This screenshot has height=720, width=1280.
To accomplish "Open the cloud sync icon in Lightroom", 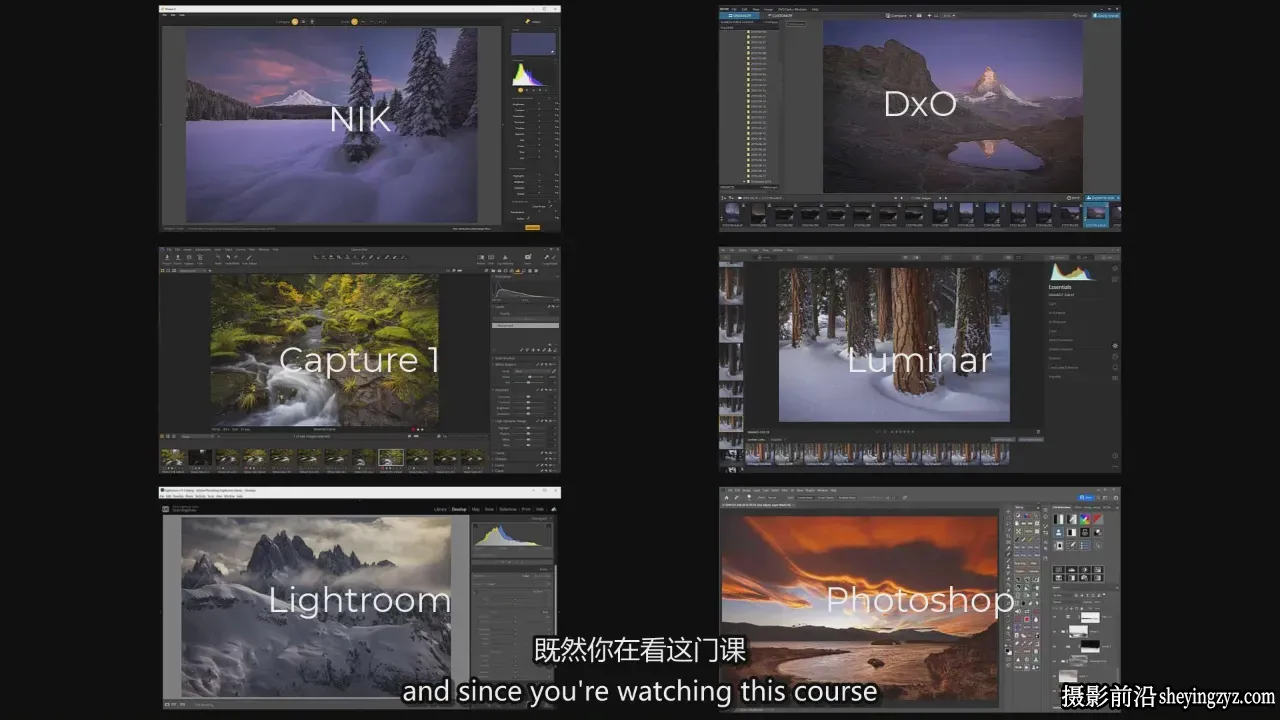I will [553, 509].
